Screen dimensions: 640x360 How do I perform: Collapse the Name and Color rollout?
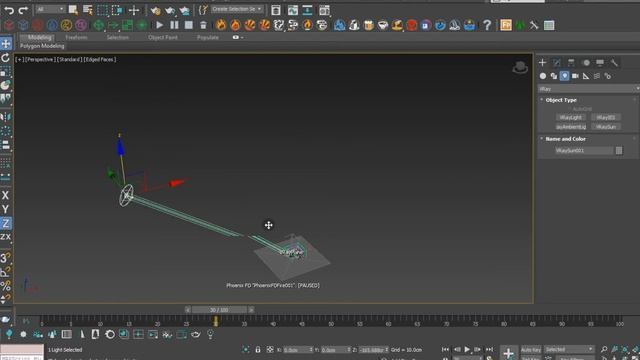coord(565,139)
